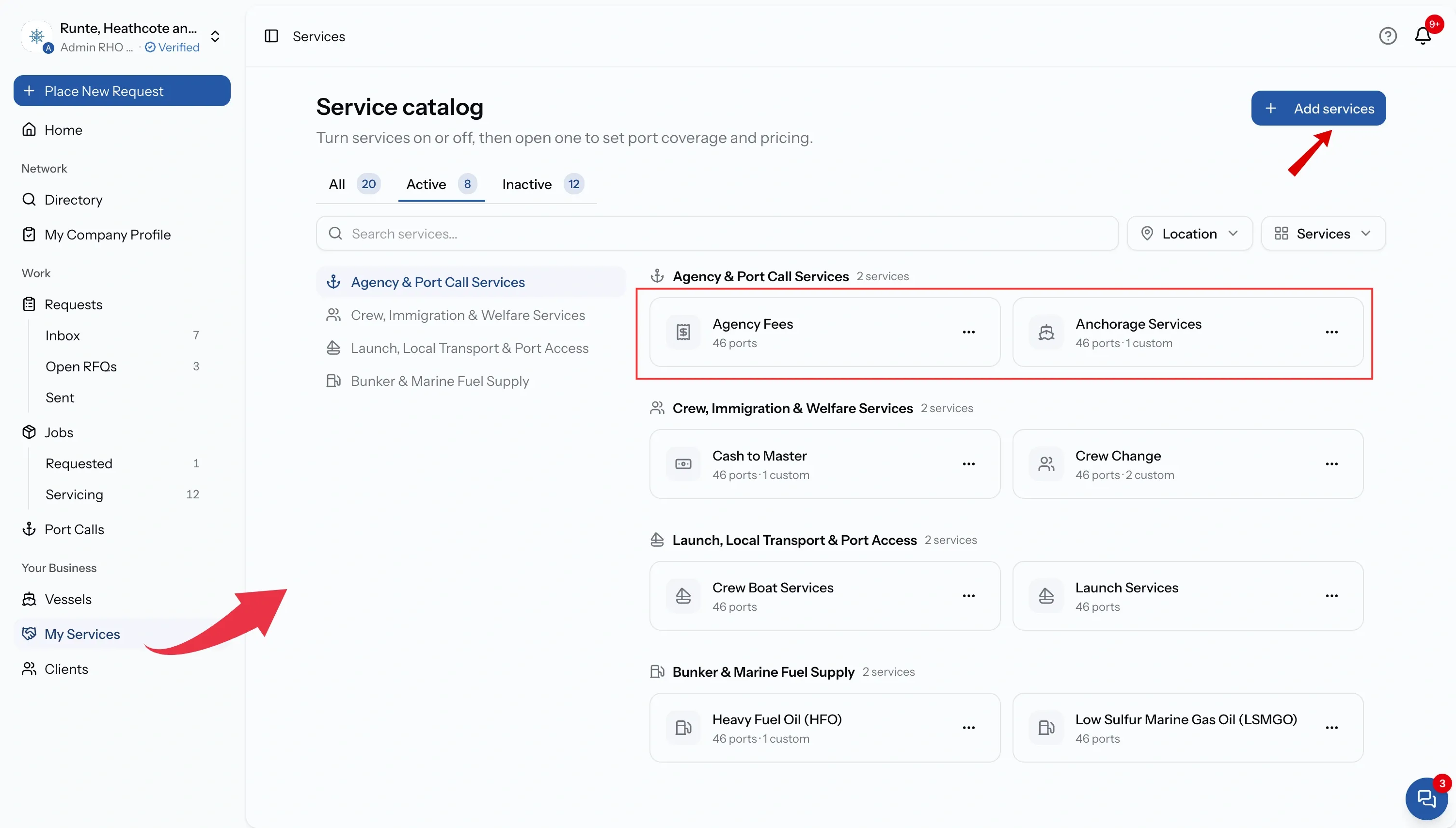Focus the Search services field
The image size is (1456, 828).
pyautogui.click(x=717, y=233)
